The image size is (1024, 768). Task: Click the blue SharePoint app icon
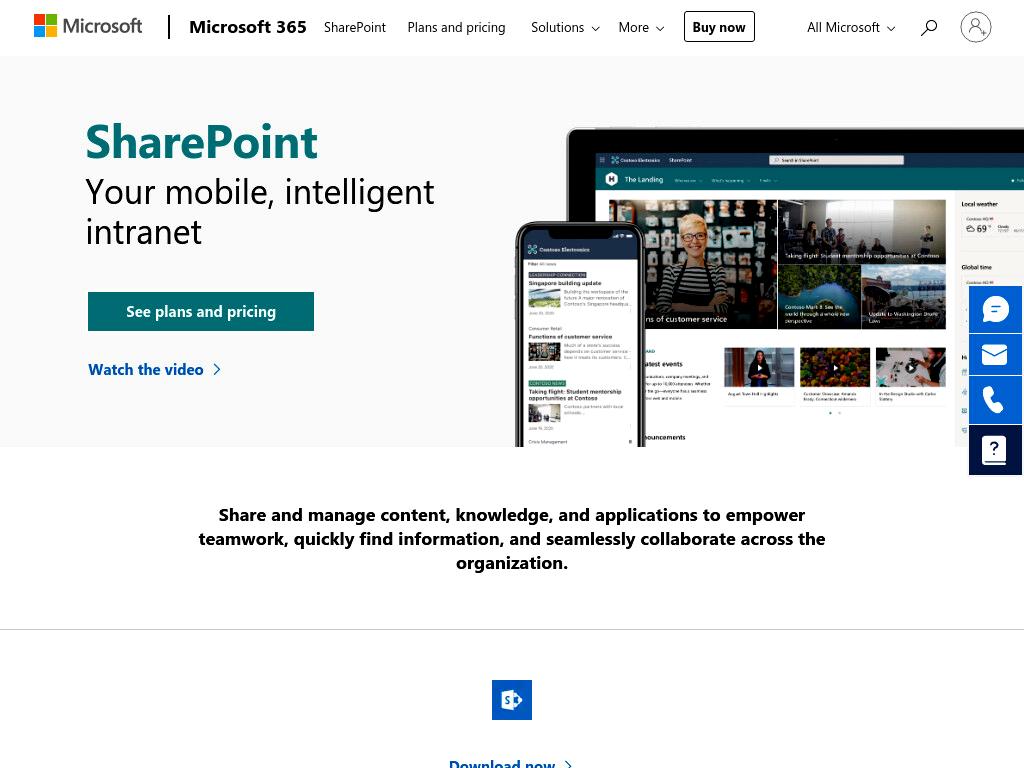point(512,700)
